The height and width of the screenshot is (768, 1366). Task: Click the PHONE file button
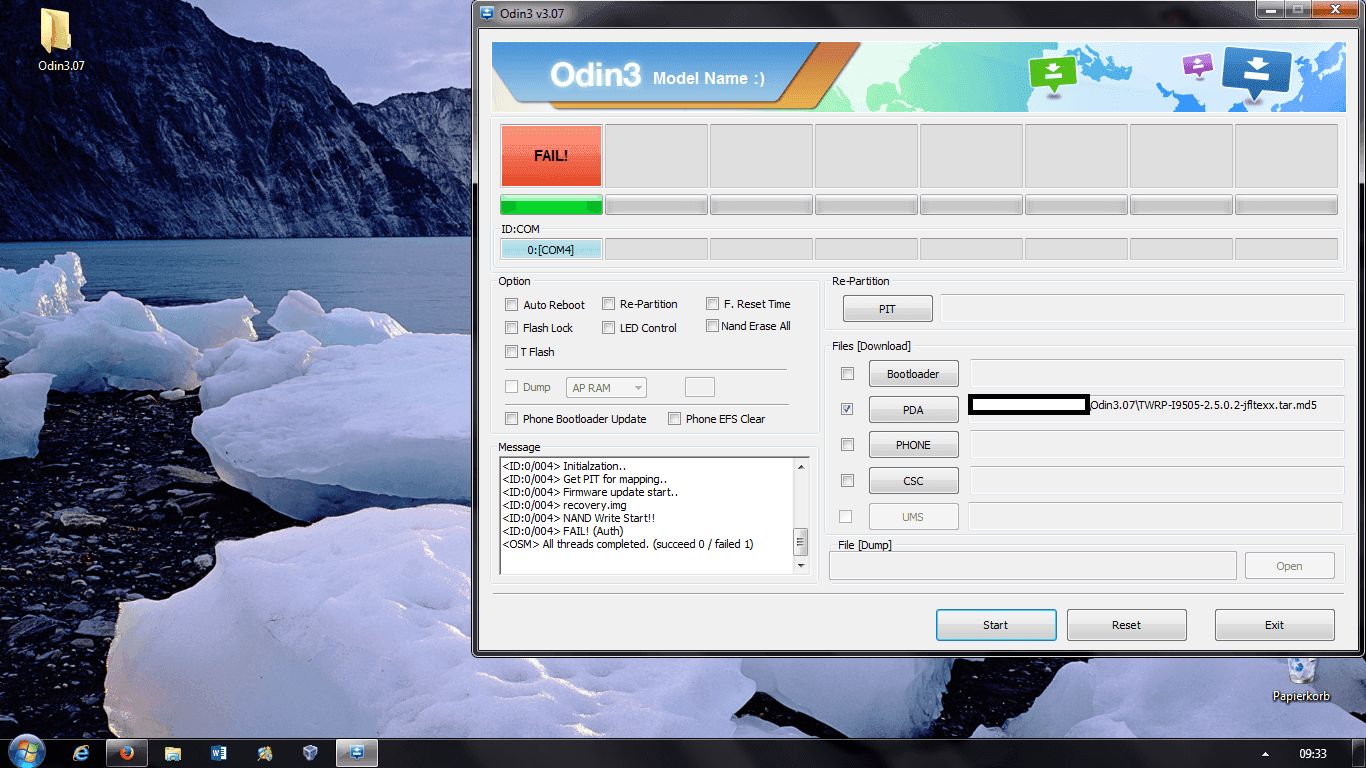pyautogui.click(x=913, y=445)
